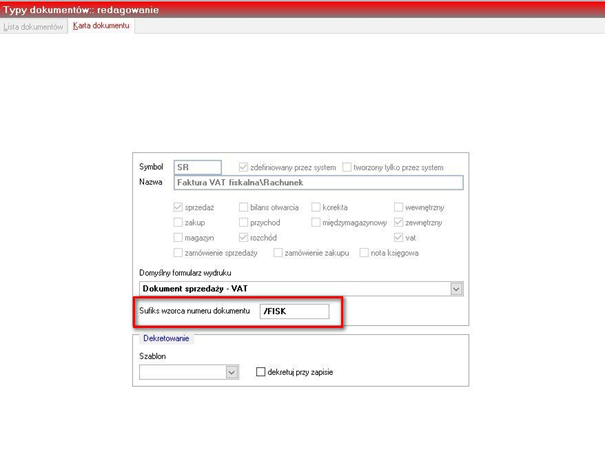Click the Sufiks wzorca numeru dokumentu label

click(x=194, y=311)
